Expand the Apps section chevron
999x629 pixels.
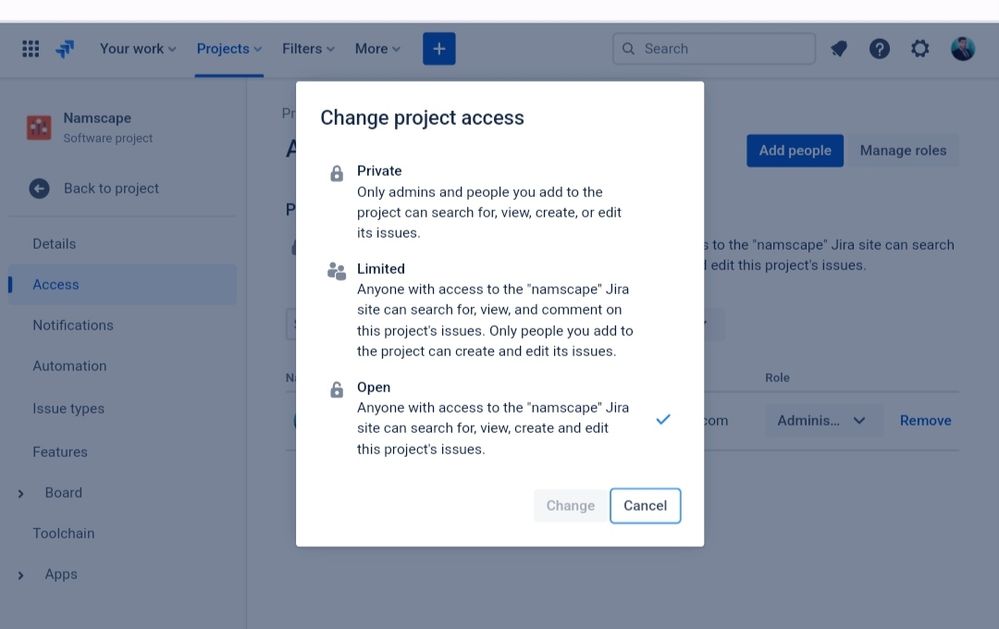21,575
